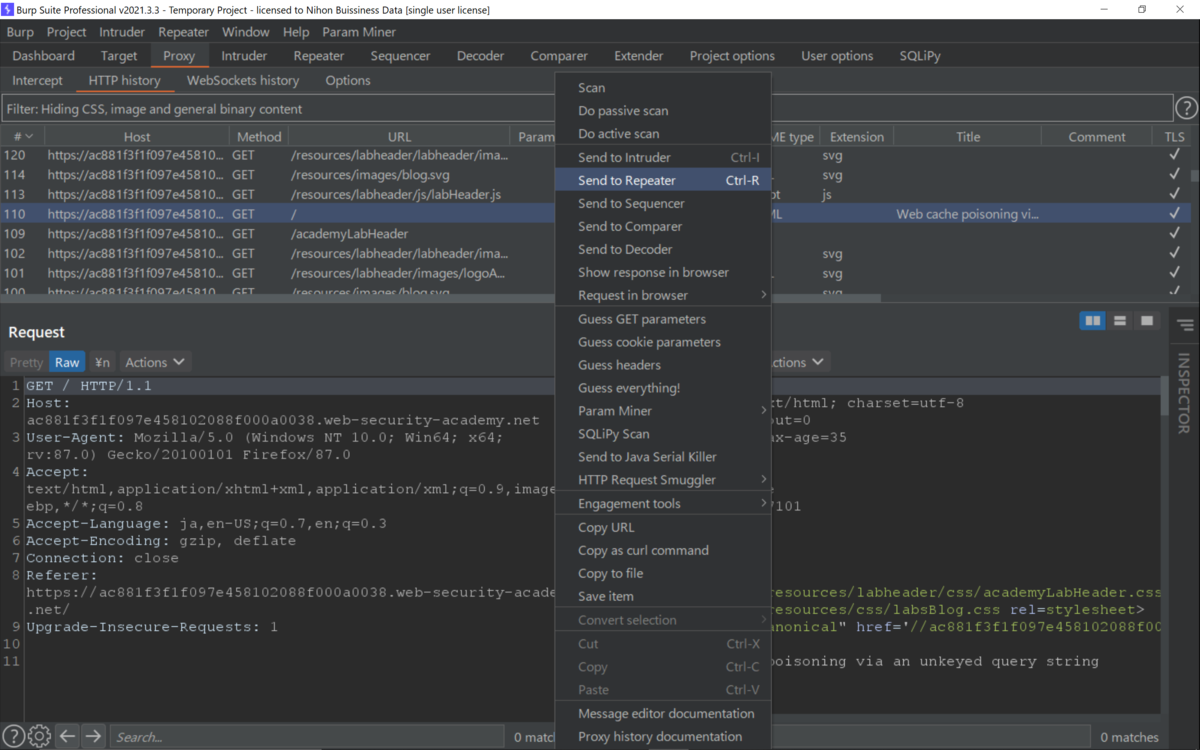
Task: Select Guess everything! entry
Action: (663, 388)
